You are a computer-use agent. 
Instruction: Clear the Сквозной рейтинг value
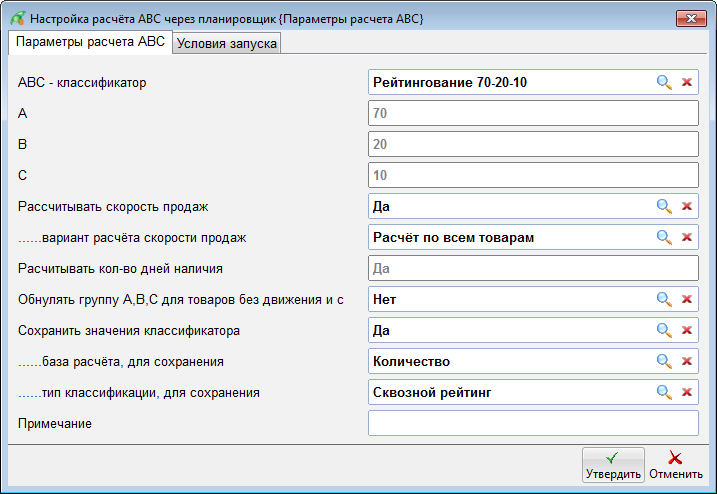[687, 393]
